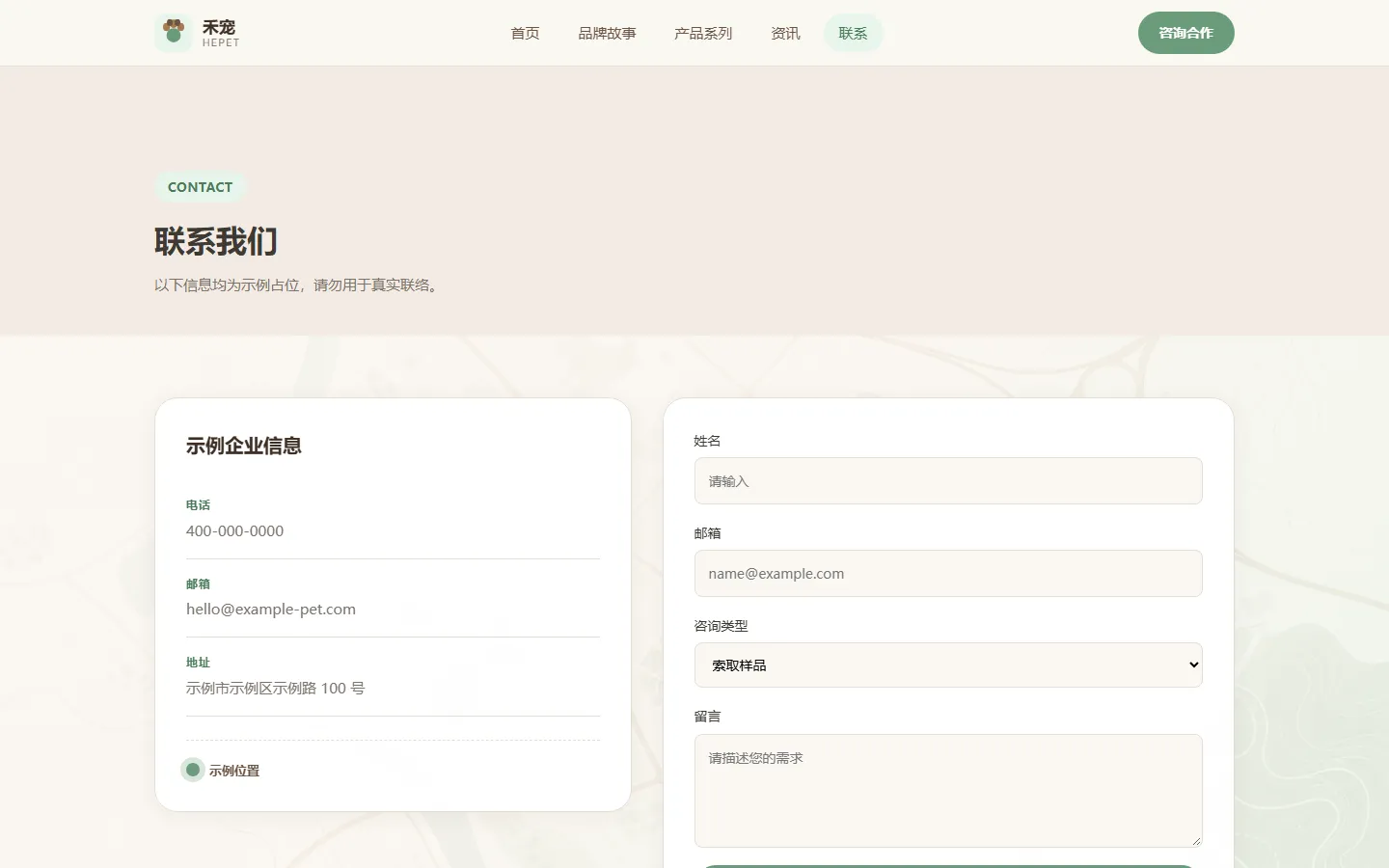Click the textarea resize handle in 留言
1389x868 pixels.
point(1196,841)
